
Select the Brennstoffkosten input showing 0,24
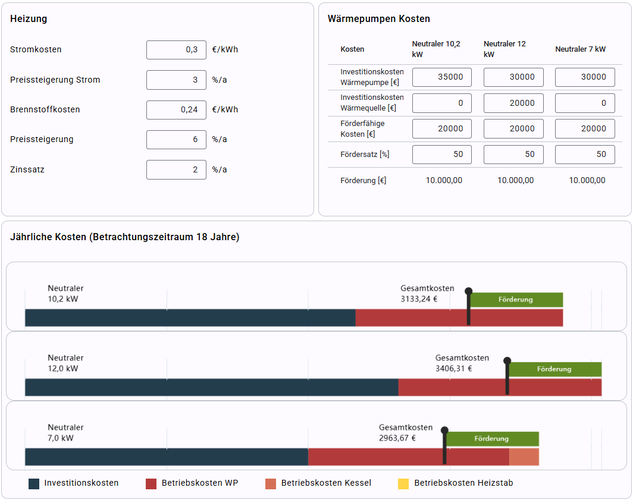tap(176, 110)
